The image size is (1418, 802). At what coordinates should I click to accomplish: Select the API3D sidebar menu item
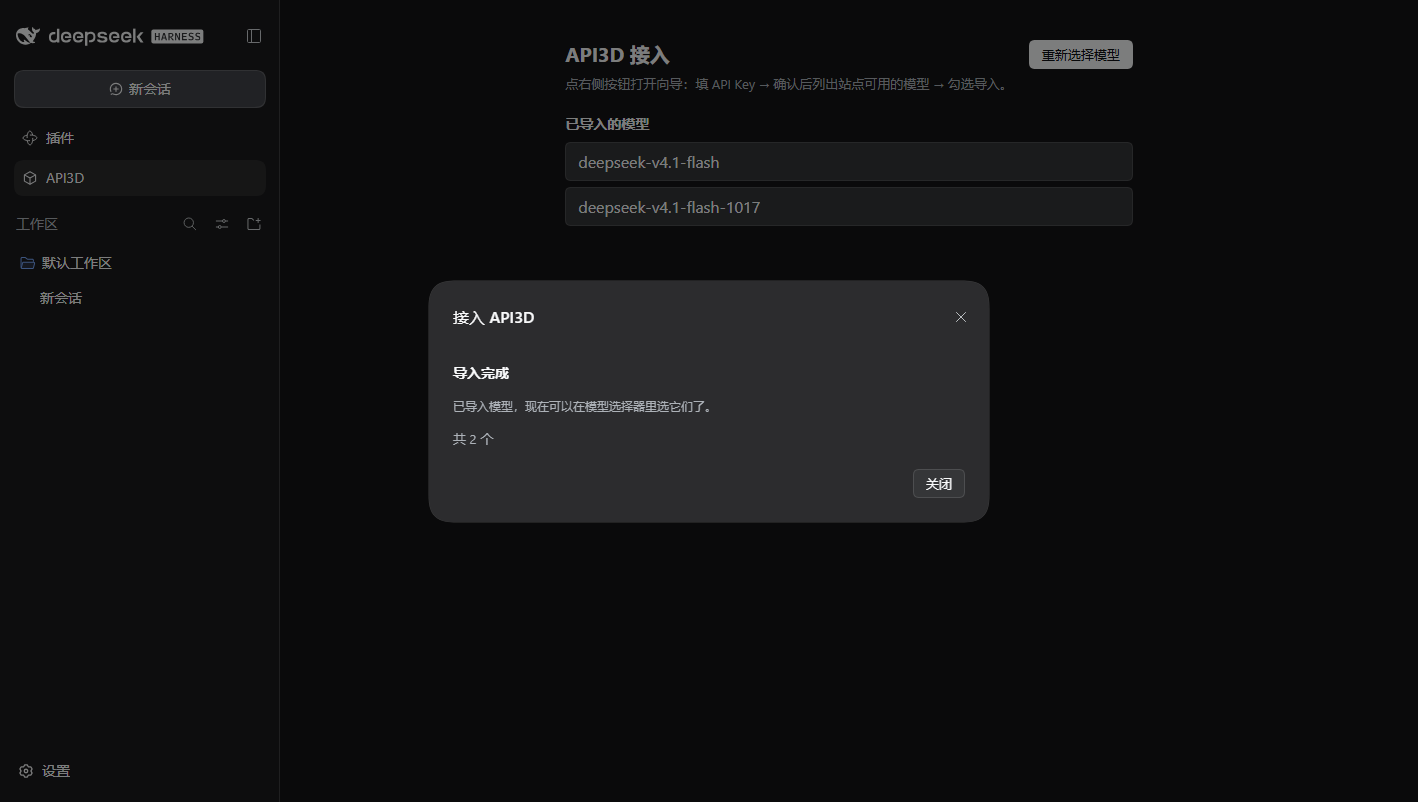point(140,178)
